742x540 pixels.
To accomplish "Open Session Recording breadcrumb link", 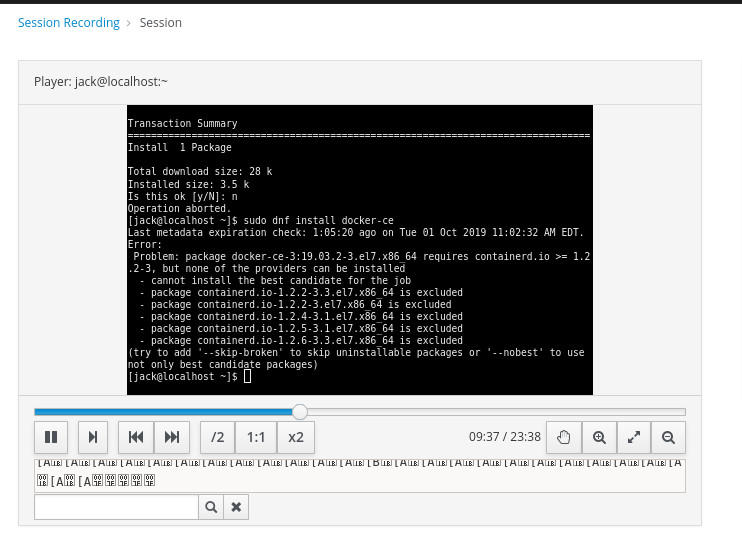I will 69,23.
